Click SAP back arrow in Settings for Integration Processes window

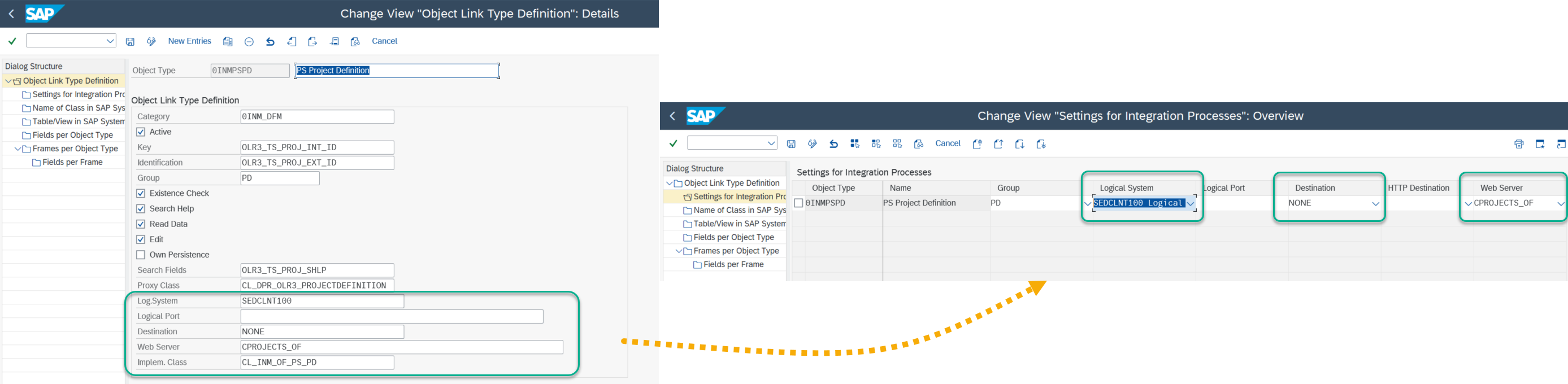point(672,116)
